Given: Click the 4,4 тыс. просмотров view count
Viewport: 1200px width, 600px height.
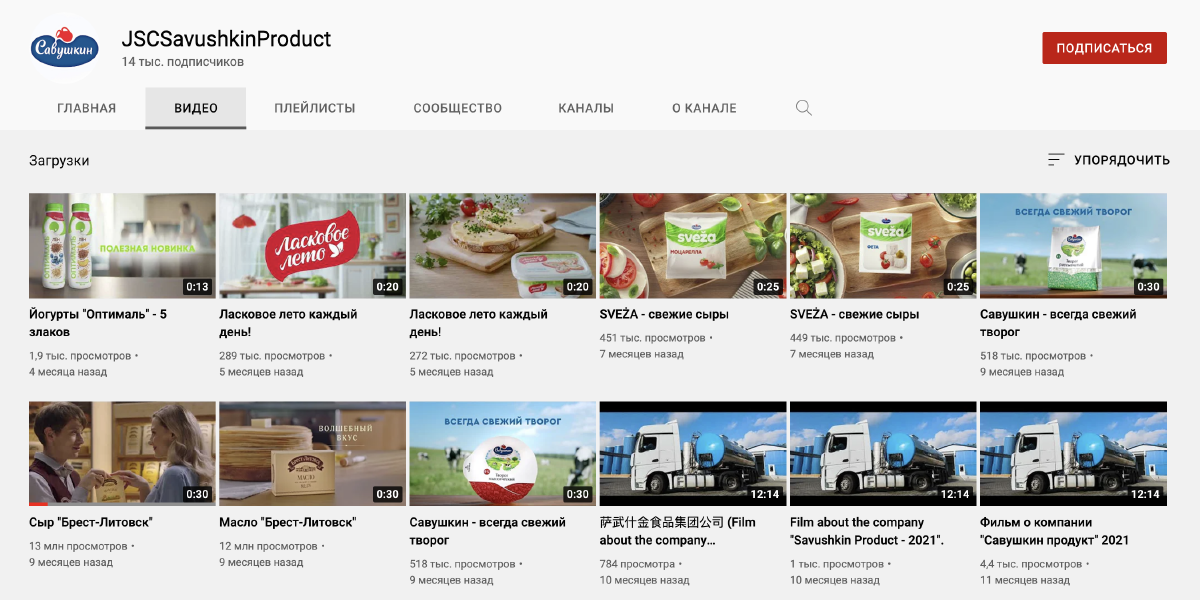Looking at the screenshot, I should (x=1033, y=565).
